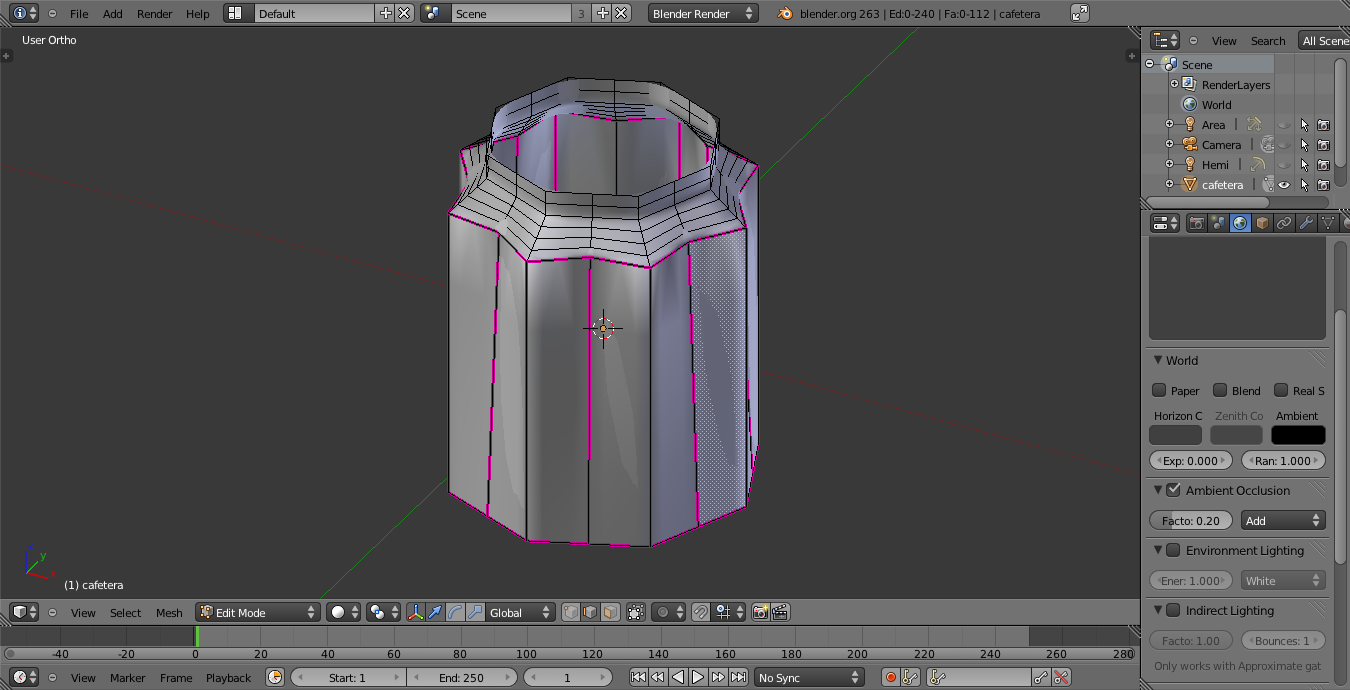The image size is (1350, 690).
Task: Enable the 3D manipulator translate arrow
Action: 435,612
